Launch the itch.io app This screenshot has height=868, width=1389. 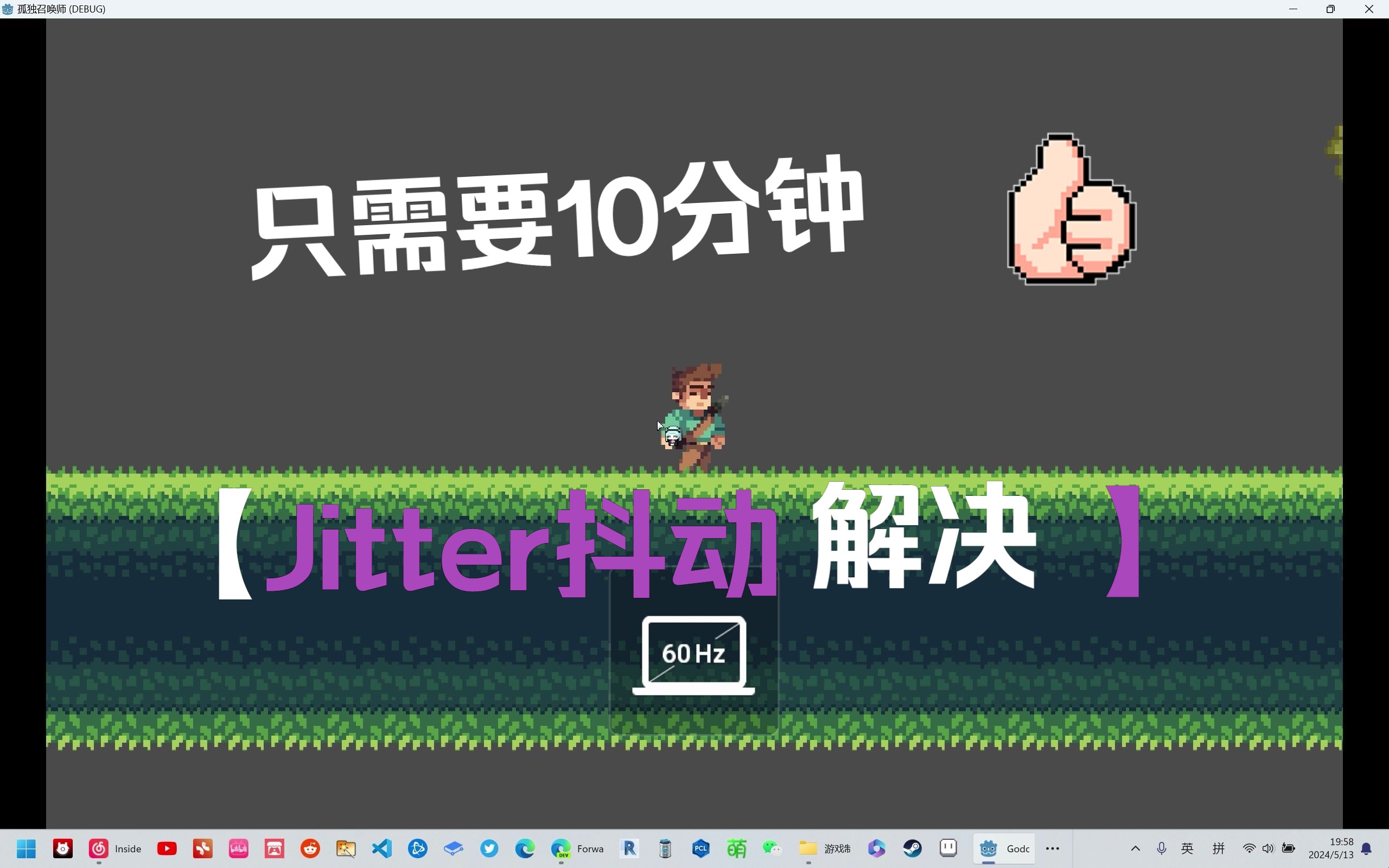point(275,848)
